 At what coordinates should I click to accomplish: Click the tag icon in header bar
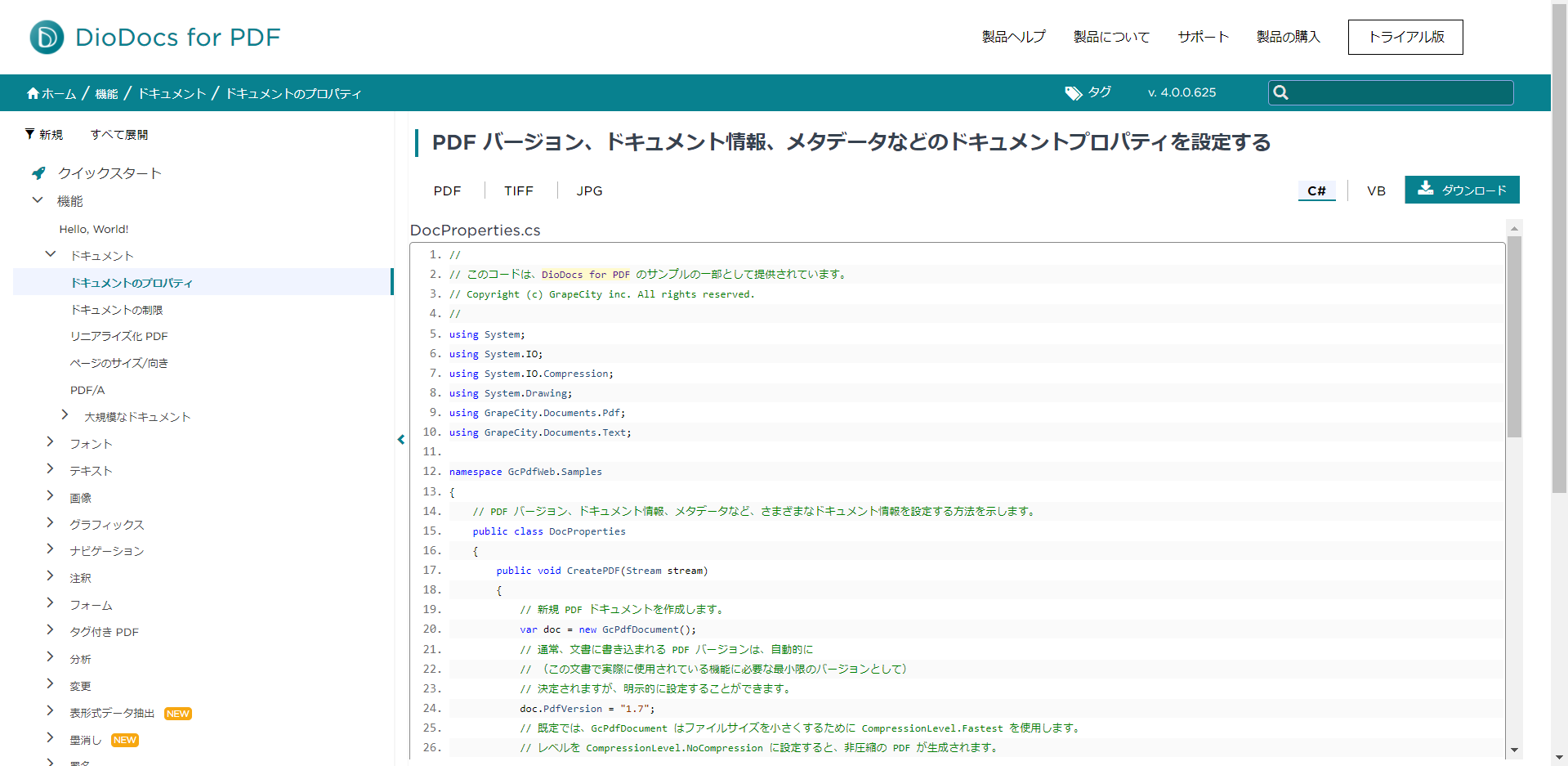pos(1073,93)
